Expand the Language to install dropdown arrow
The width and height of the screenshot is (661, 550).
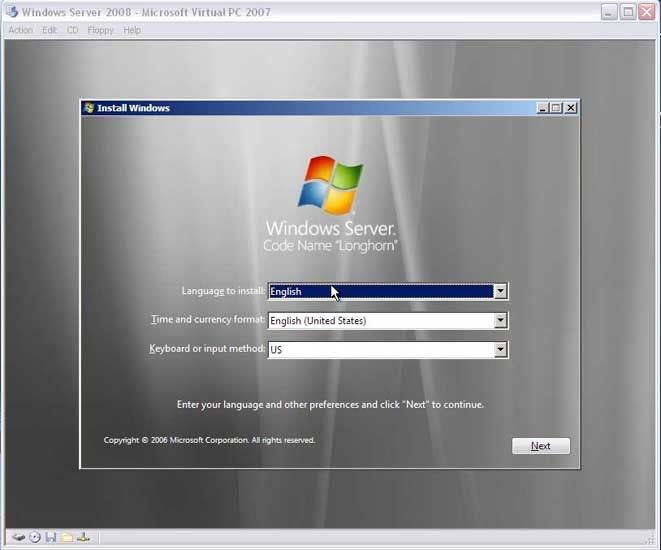(x=500, y=291)
